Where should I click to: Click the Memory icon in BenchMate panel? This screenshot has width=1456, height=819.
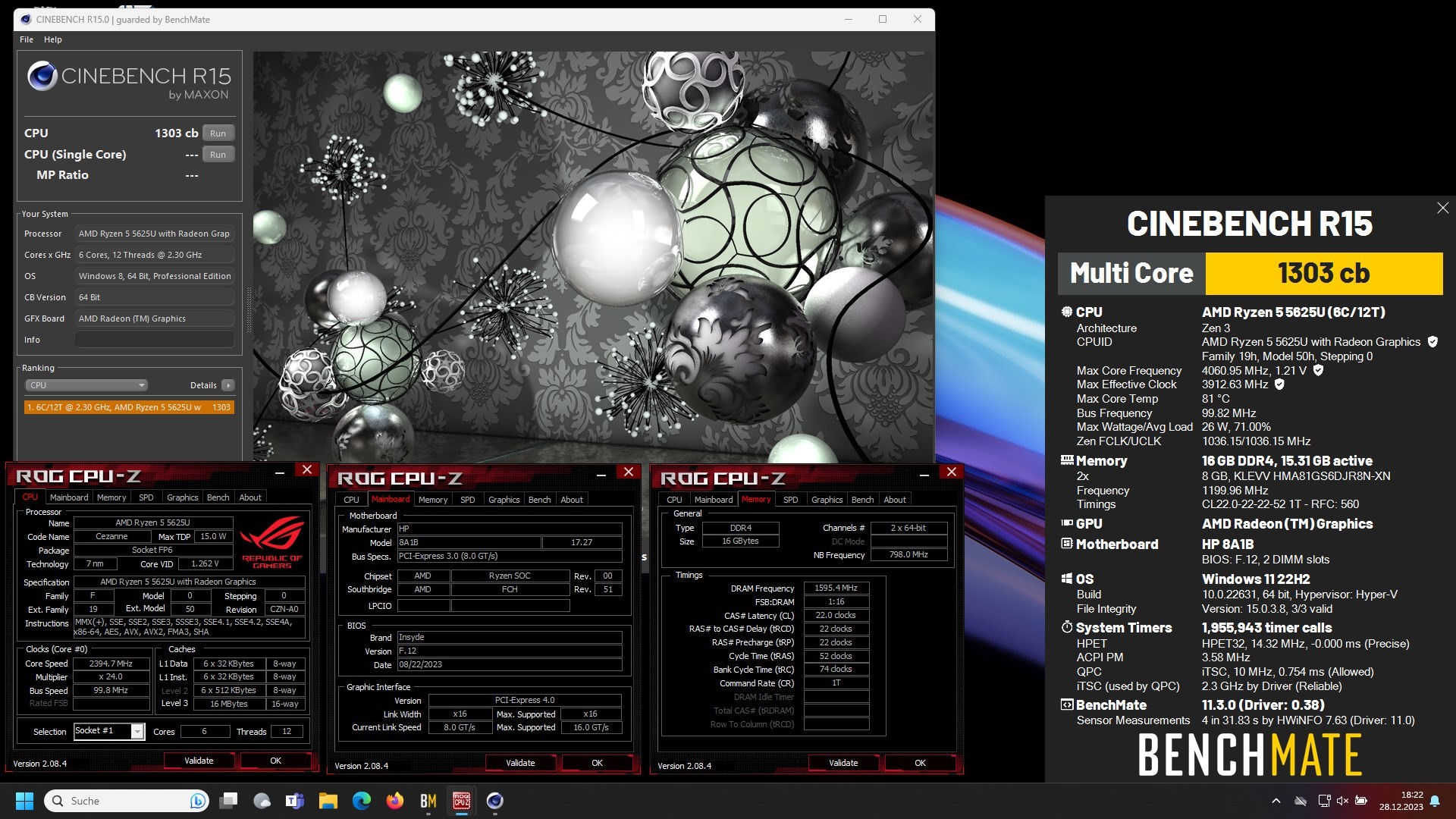(x=1066, y=460)
